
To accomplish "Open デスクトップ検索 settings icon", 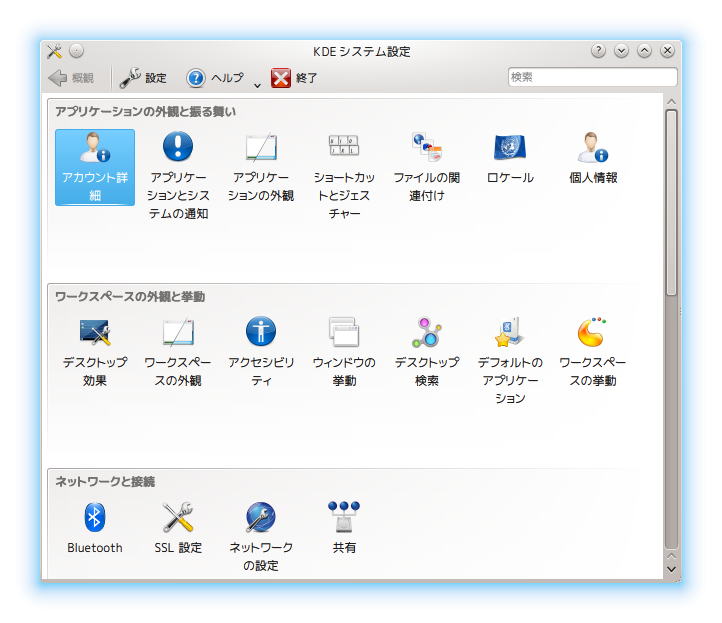I will pos(426,332).
